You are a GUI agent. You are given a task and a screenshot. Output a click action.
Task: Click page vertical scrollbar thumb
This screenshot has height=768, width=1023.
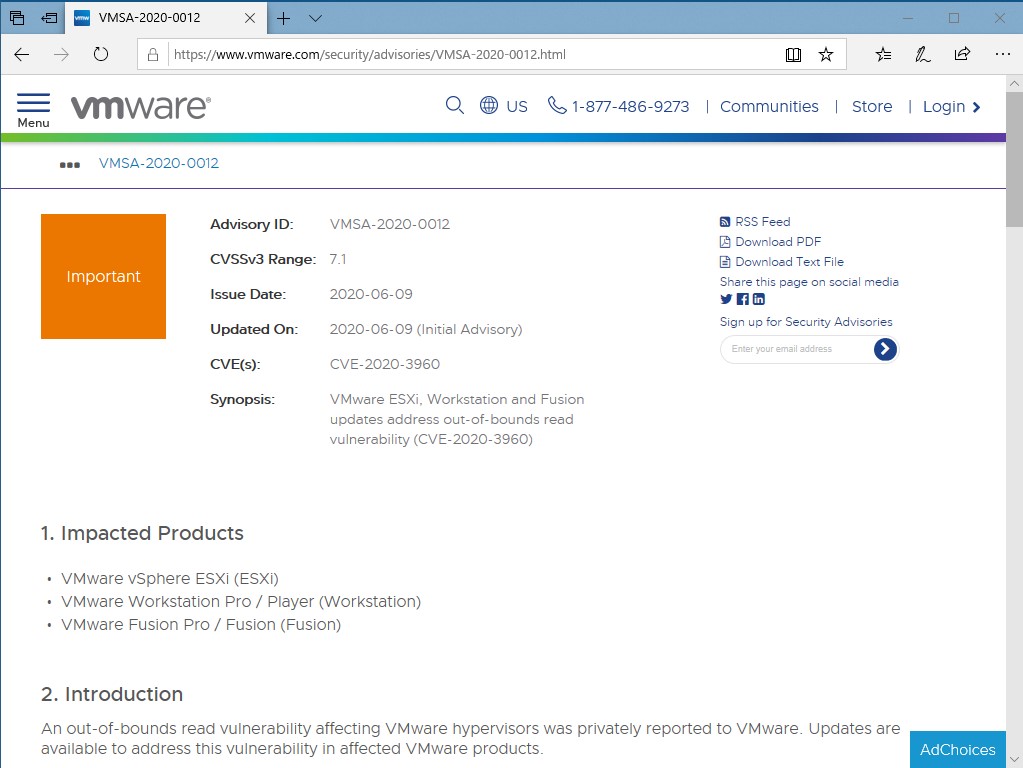[x=1014, y=159]
